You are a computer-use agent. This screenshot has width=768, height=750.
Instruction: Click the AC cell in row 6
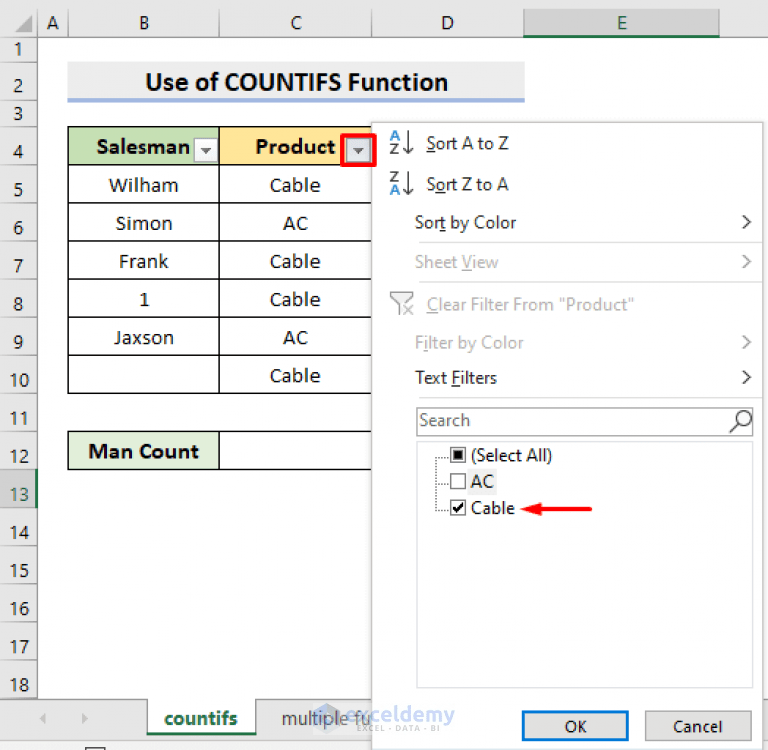point(295,223)
